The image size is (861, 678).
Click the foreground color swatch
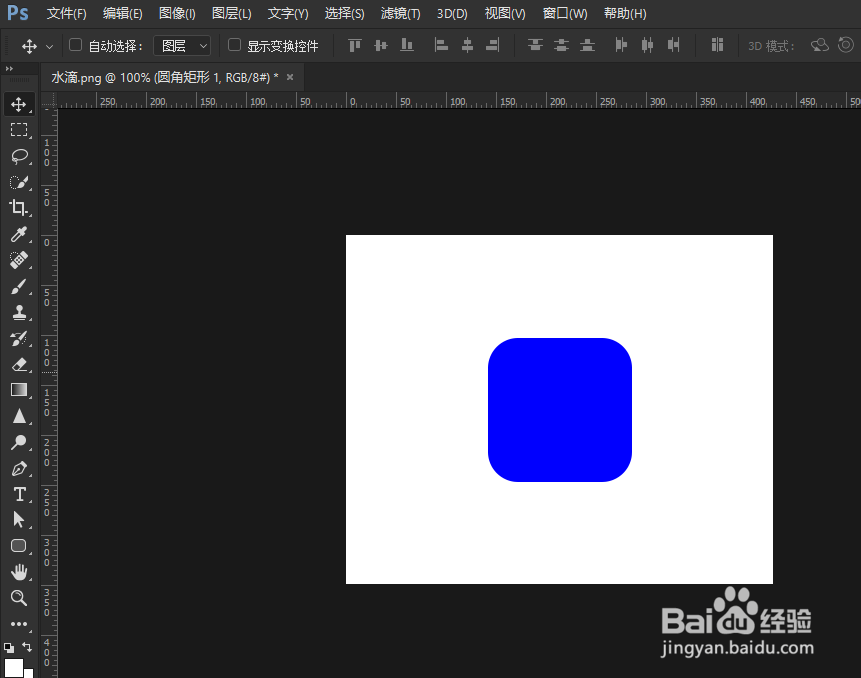pyautogui.click(x=13, y=668)
